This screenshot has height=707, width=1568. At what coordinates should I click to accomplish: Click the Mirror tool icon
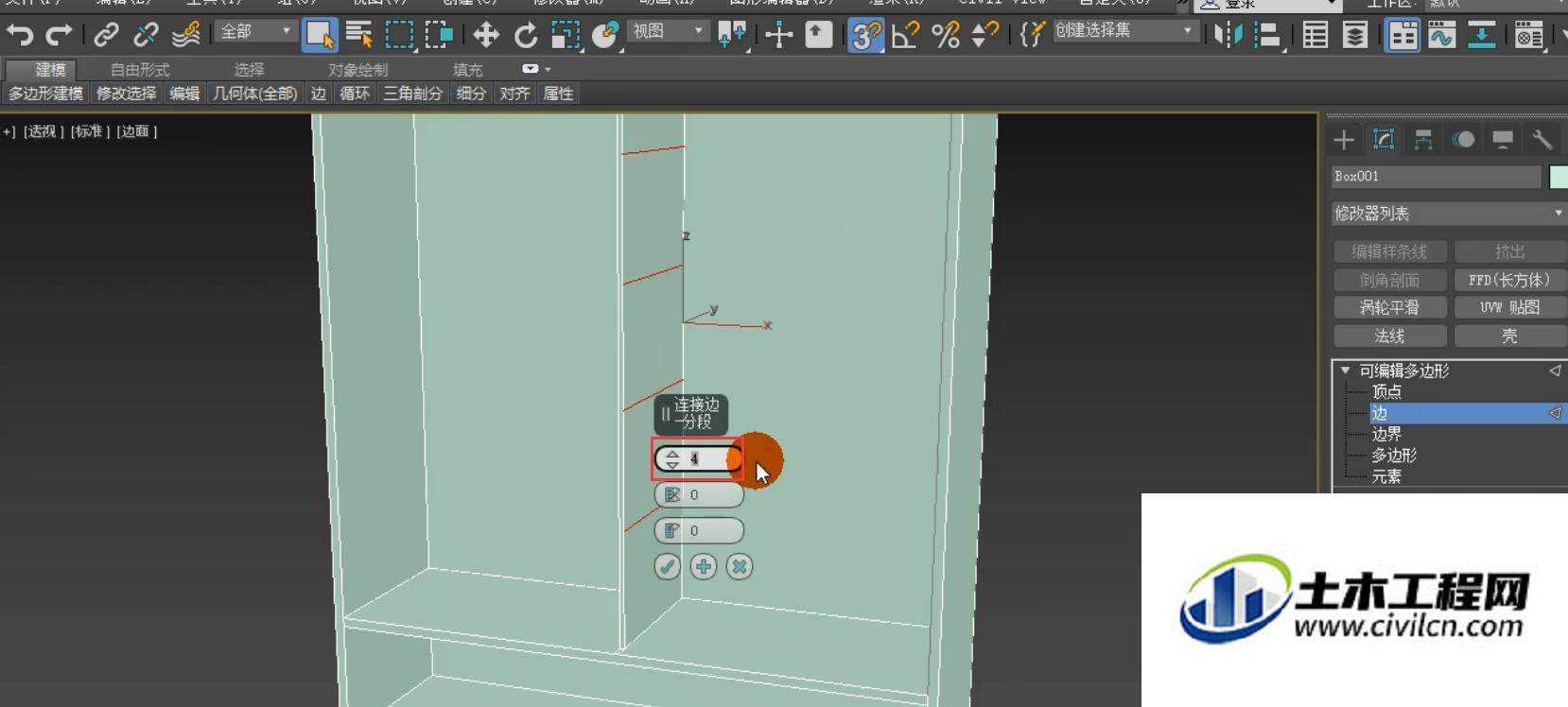[1228, 36]
